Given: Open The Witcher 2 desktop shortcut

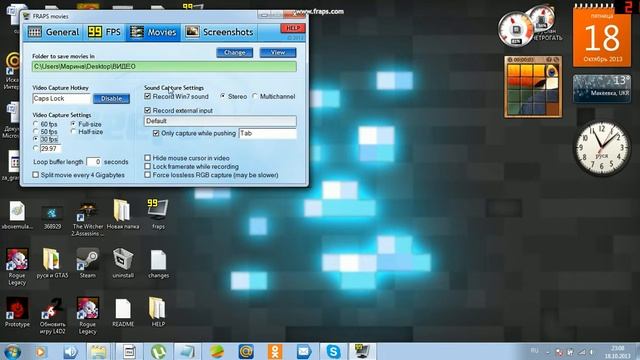Looking at the screenshot, I should coord(88,218).
